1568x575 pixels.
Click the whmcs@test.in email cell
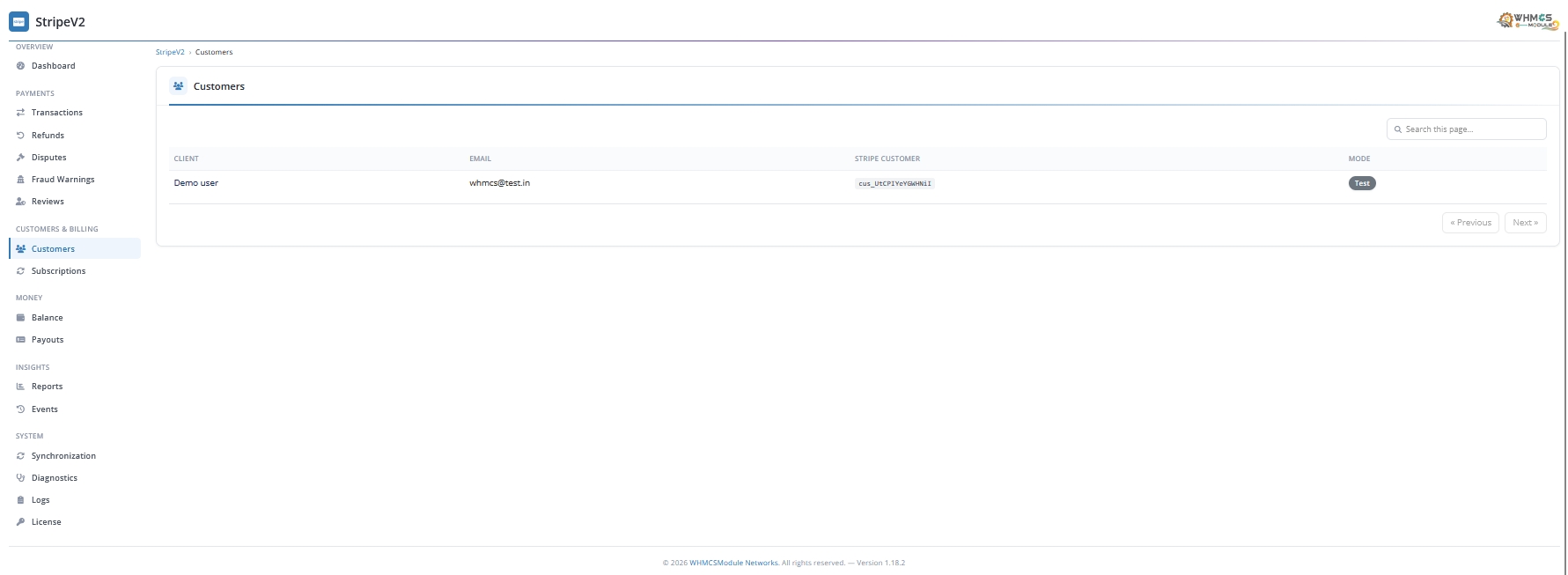coord(499,183)
